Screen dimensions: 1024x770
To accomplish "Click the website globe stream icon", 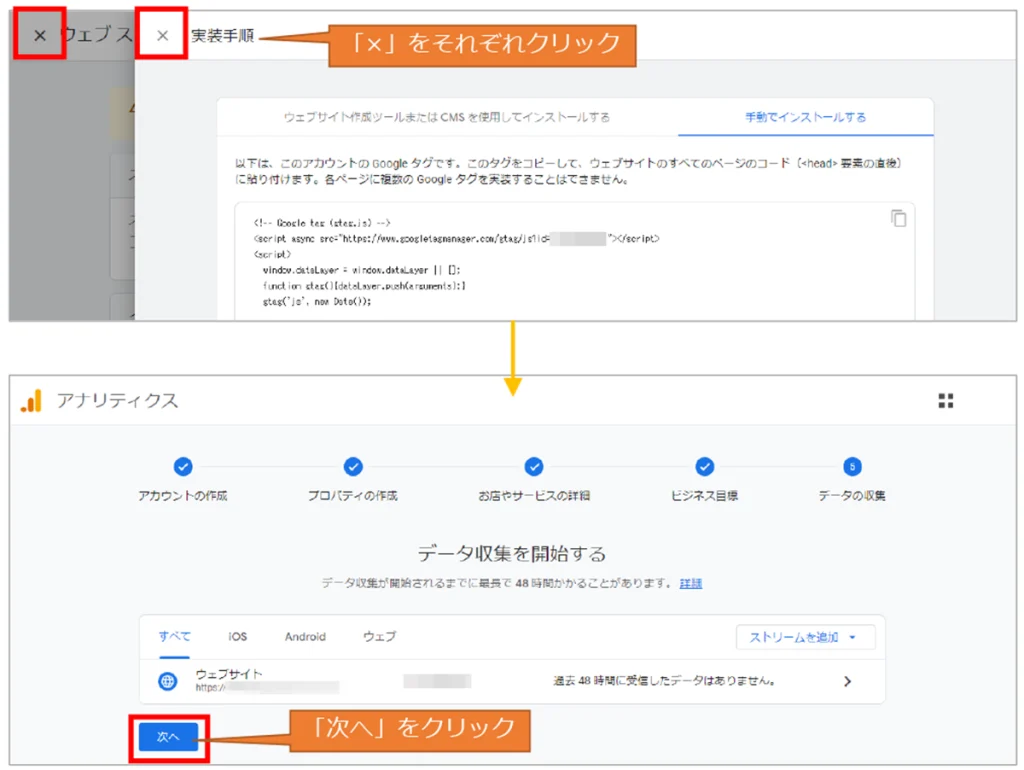I will pos(168,681).
